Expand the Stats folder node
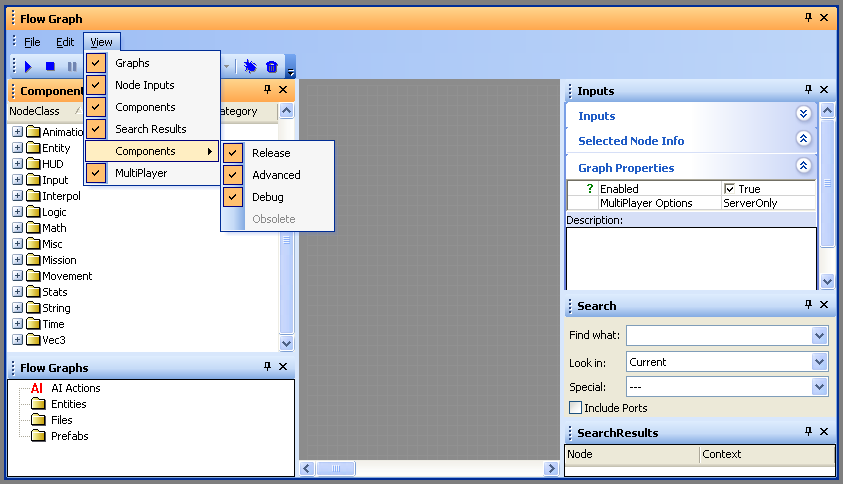 tap(17, 292)
